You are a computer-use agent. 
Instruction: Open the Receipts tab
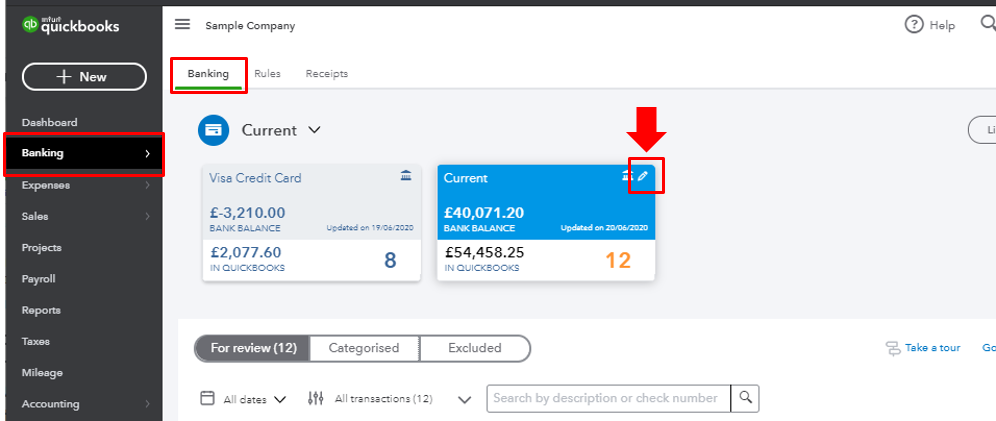pyautogui.click(x=327, y=74)
